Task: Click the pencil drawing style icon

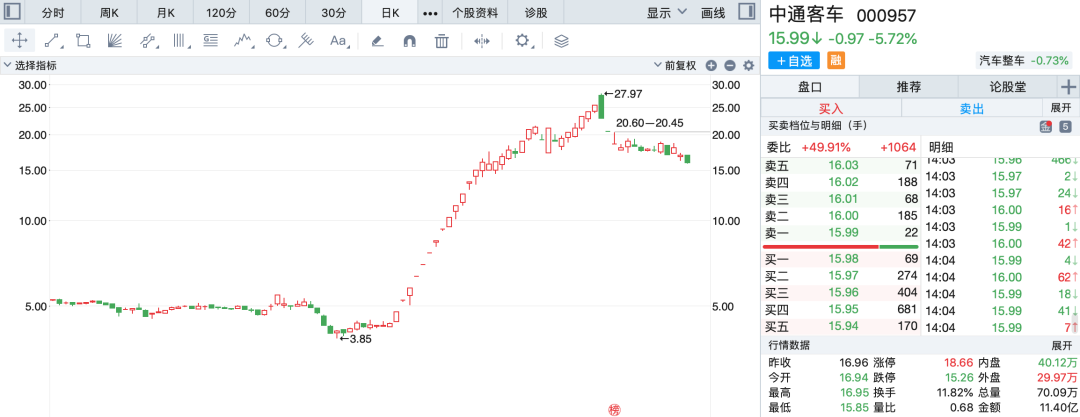Action: coord(377,41)
